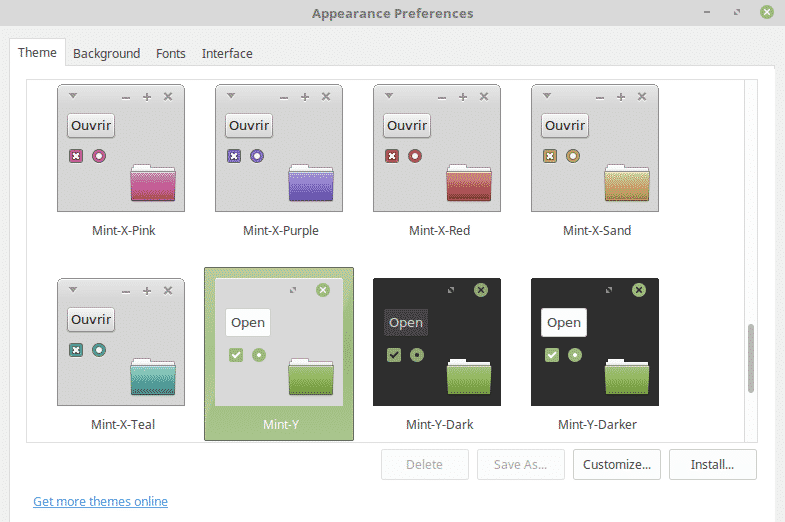Click the menu arrow in Mint-X-Pink preview
The image size is (785, 522).
point(73,96)
